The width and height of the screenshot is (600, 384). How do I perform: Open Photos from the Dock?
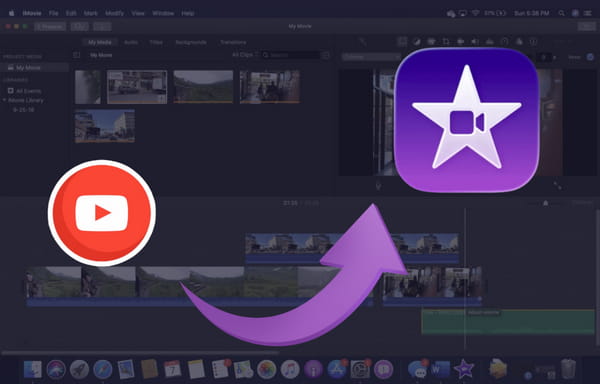[x=267, y=369]
